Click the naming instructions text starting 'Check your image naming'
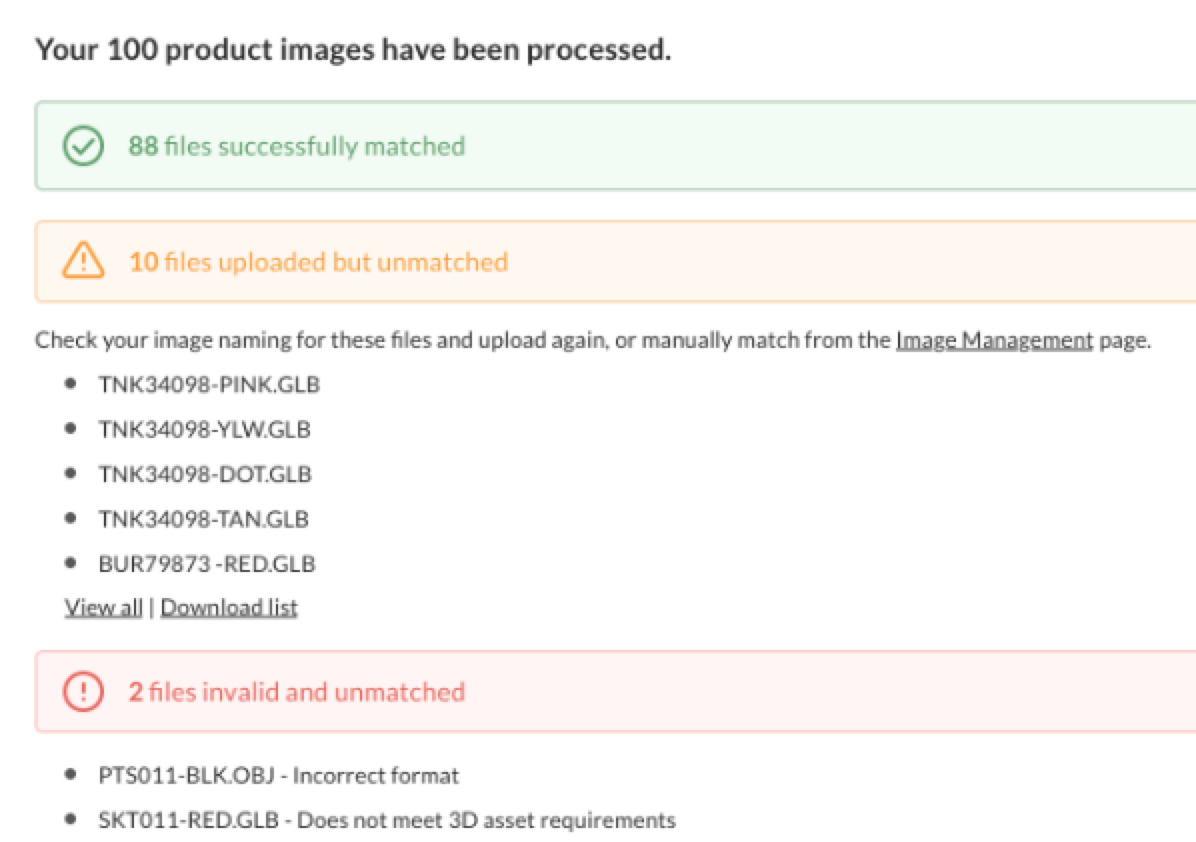The width and height of the screenshot is (1196, 842). pyautogui.click(x=593, y=340)
